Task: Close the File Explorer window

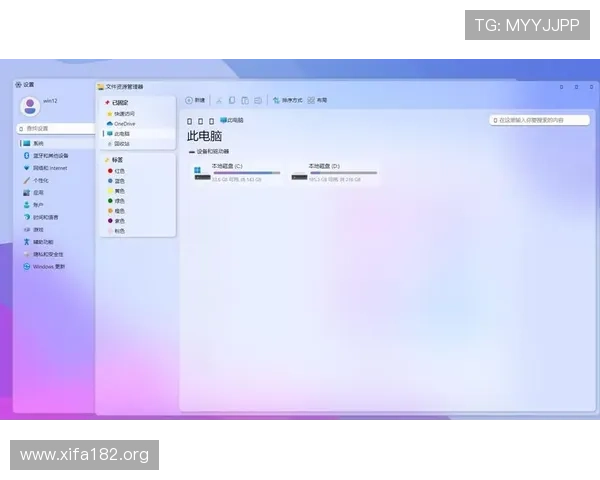Action: [x=591, y=87]
